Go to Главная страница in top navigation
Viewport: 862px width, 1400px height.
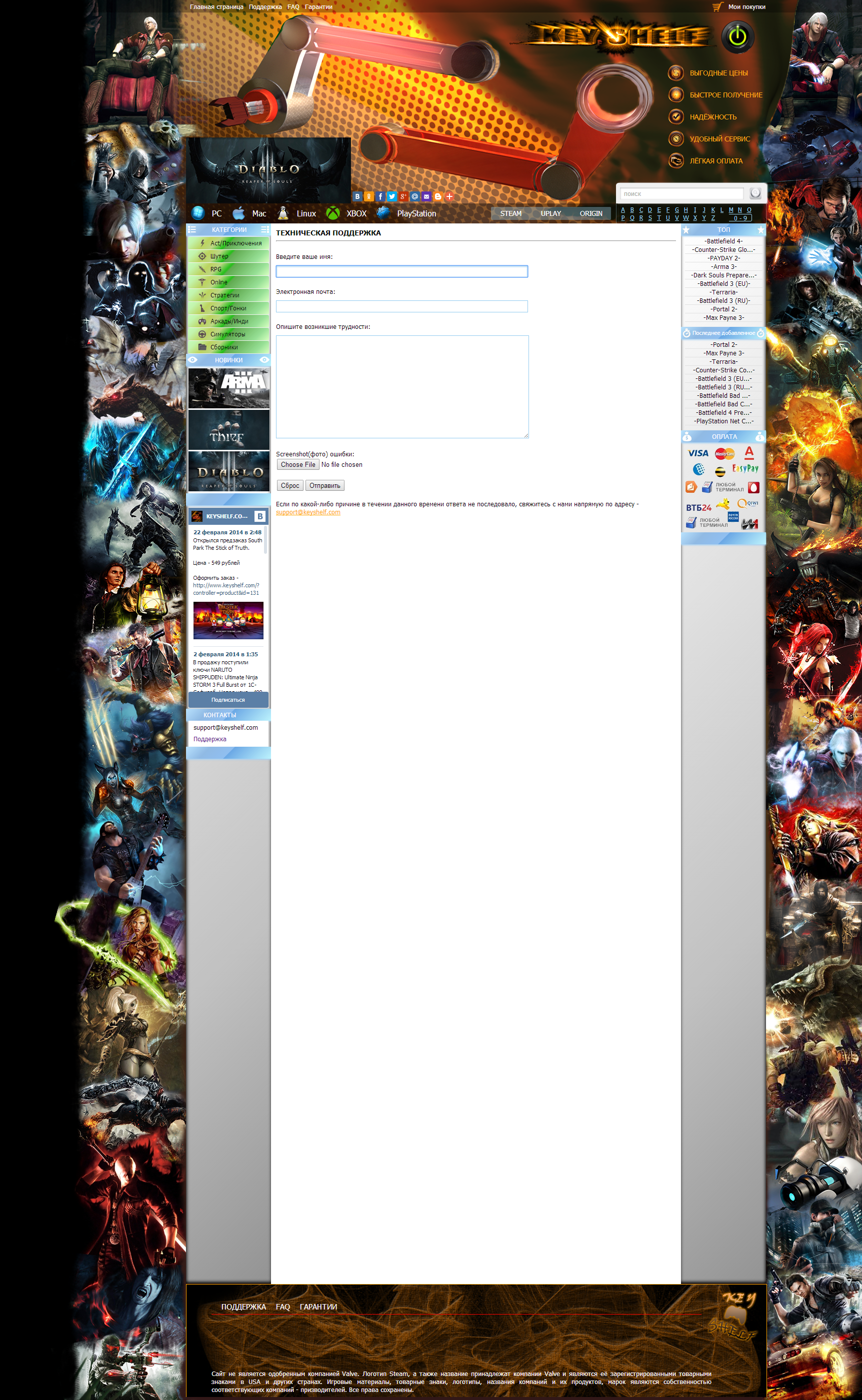point(216,7)
